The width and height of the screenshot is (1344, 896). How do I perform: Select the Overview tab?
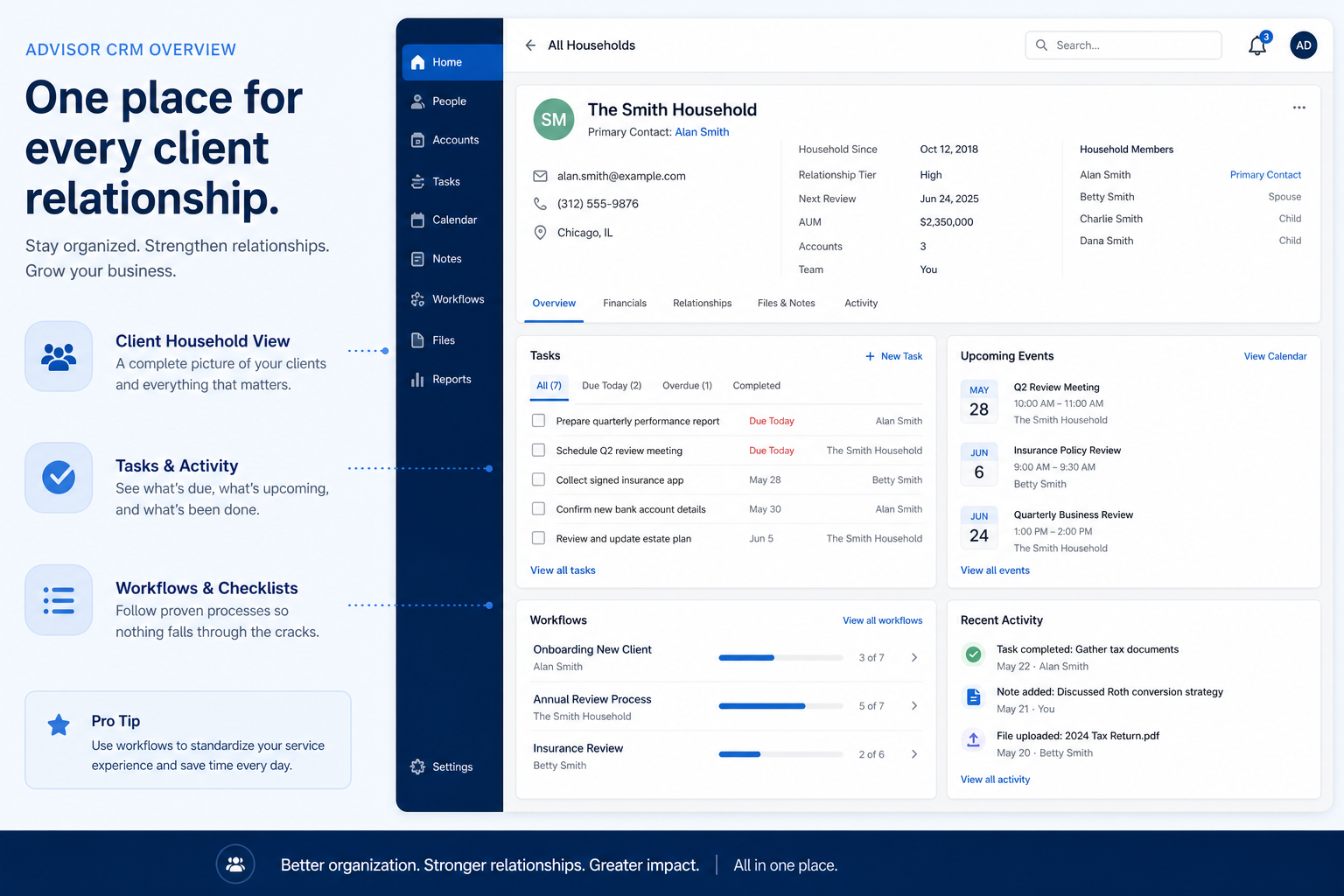tap(554, 304)
